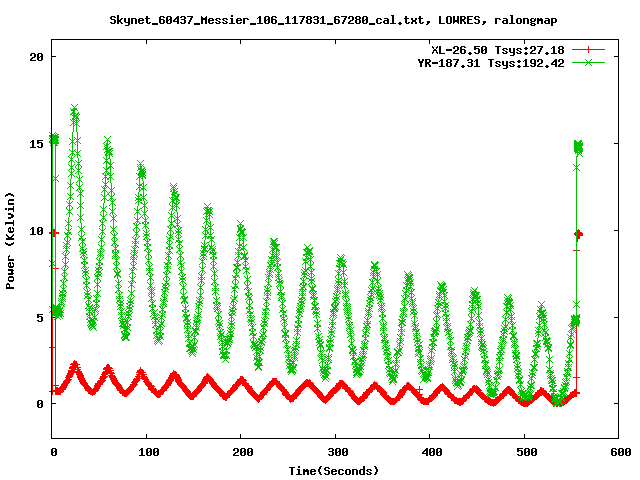The image size is (640, 480).
Task: Select the legend entry "YR-187.31 Tsys:192.42"
Action: click(491, 63)
